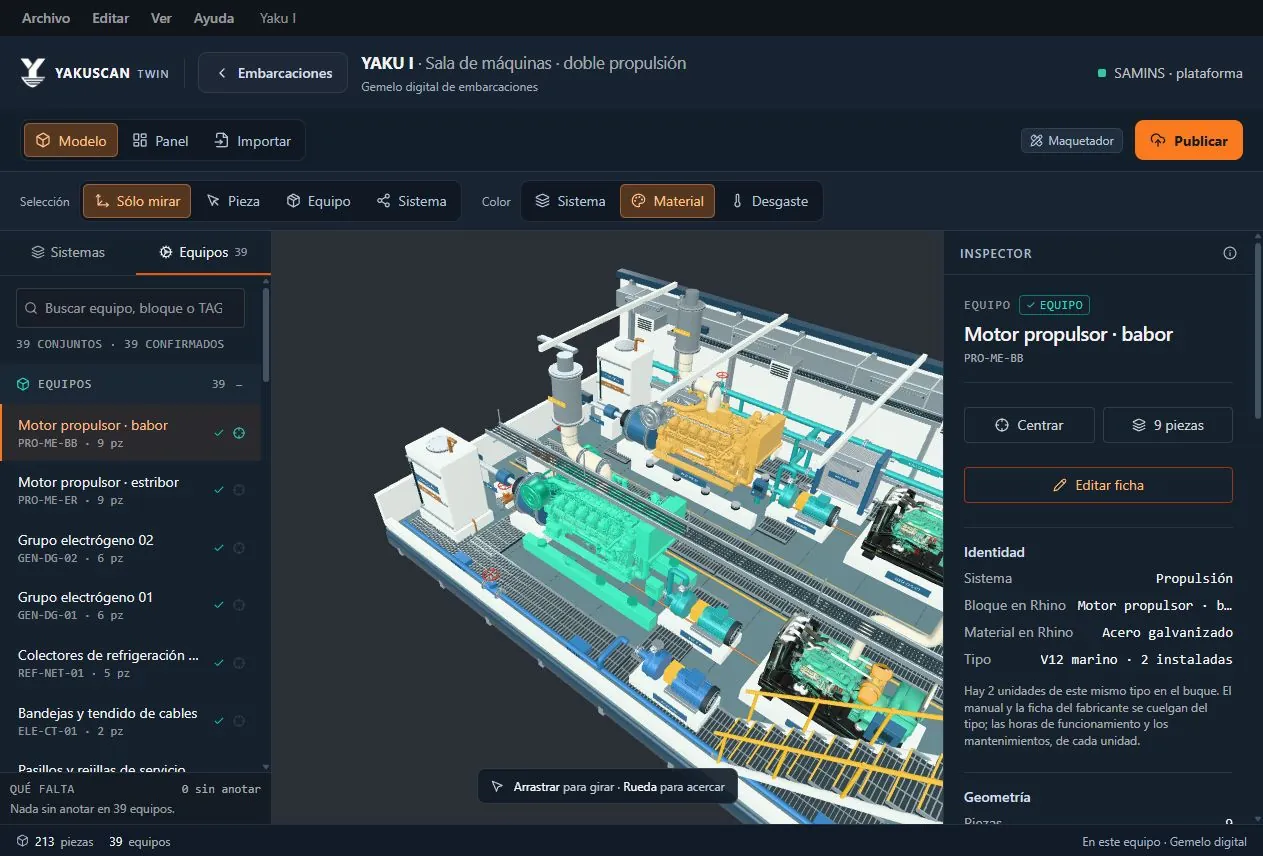The image size is (1263, 856).
Task: Select the Colectores de refrigeración row
Action: (130, 663)
